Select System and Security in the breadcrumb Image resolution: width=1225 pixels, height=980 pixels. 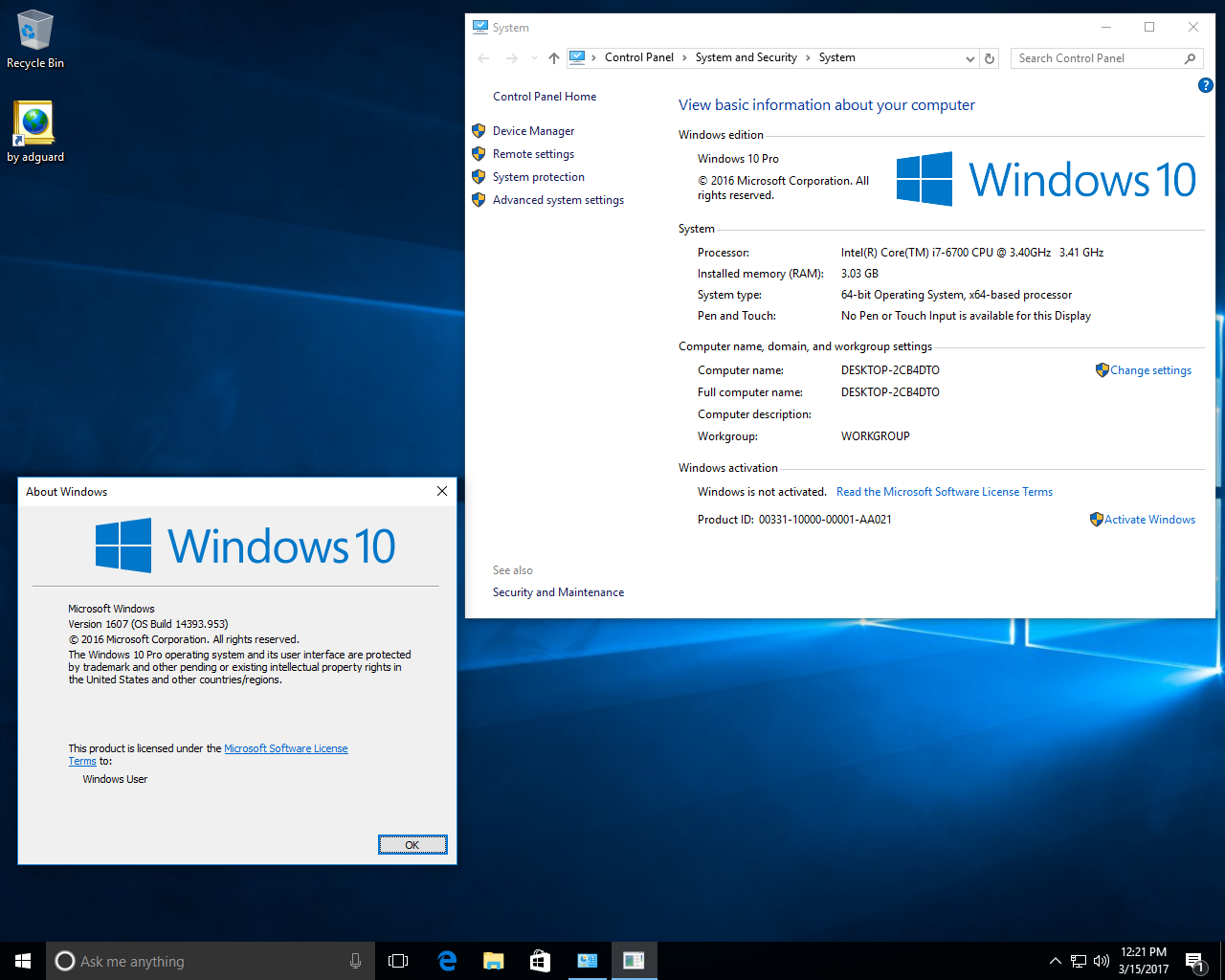[x=746, y=57]
